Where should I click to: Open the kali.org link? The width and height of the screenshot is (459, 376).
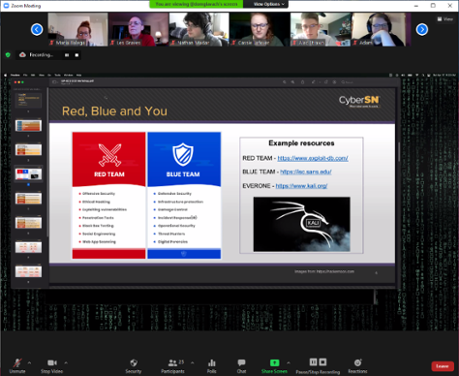(x=301, y=186)
